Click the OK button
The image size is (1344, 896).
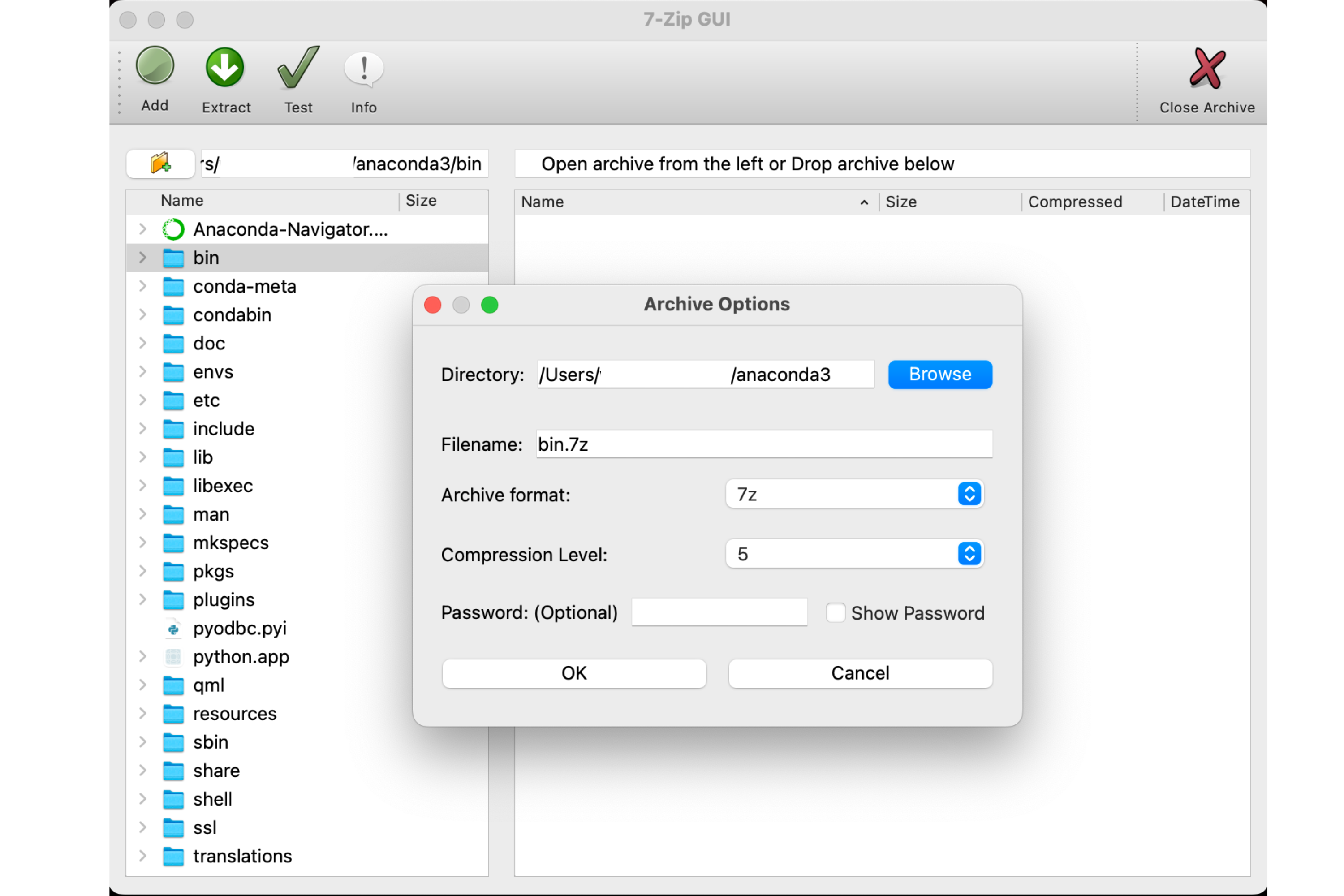pyautogui.click(x=574, y=673)
